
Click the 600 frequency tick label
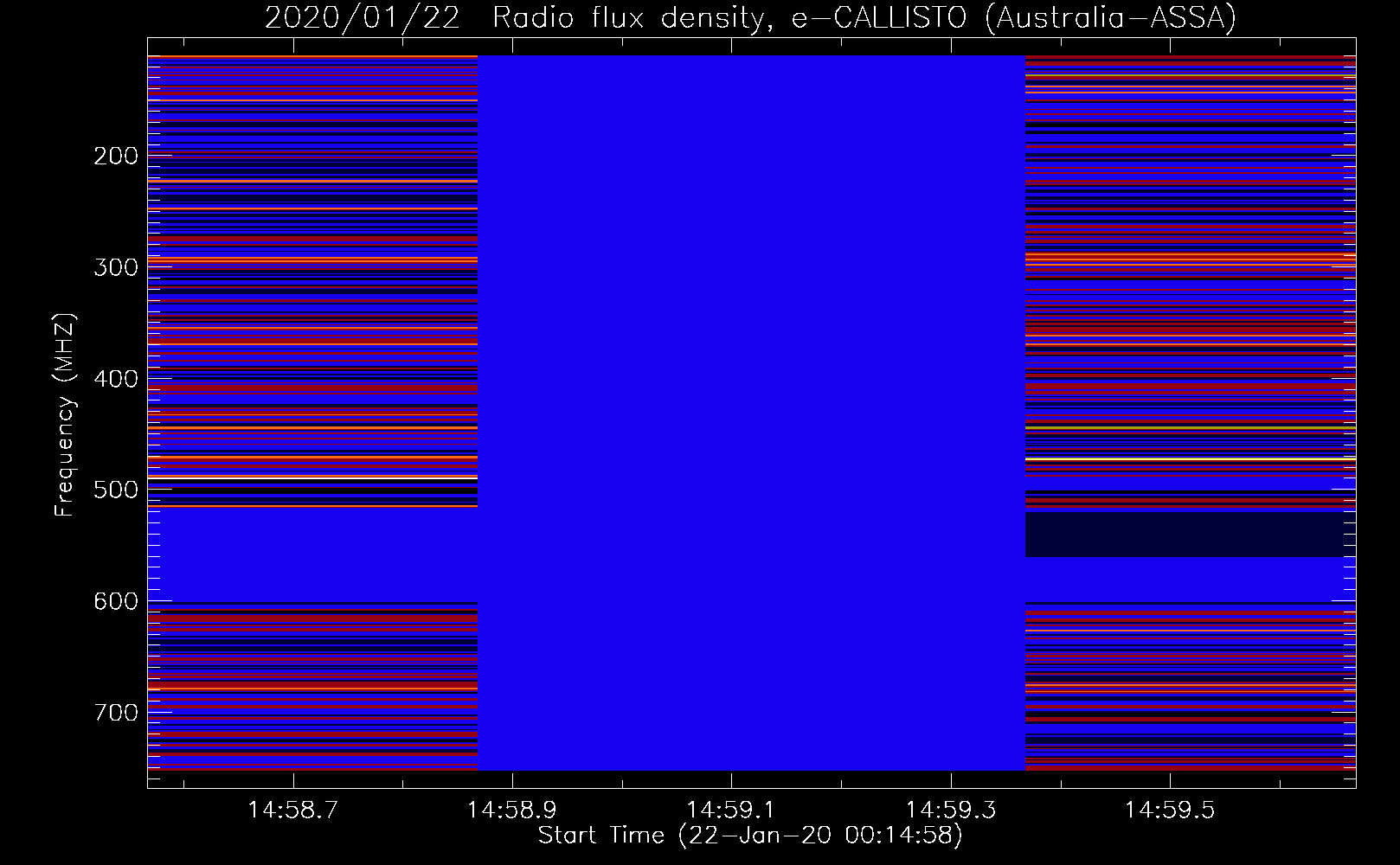coord(116,601)
